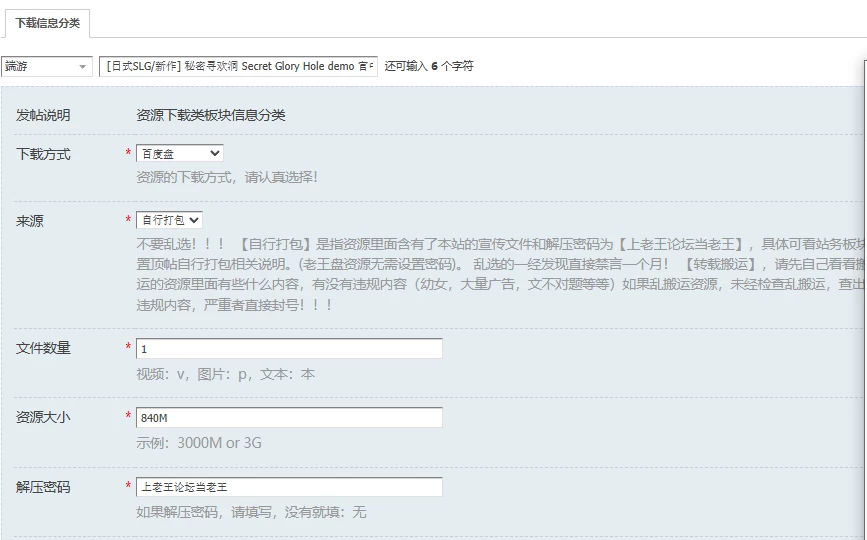This screenshot has height=540, width=867.
Task: Click hint text 视频：v，图片：p，文本：本
Action: [x=226, y=374]
